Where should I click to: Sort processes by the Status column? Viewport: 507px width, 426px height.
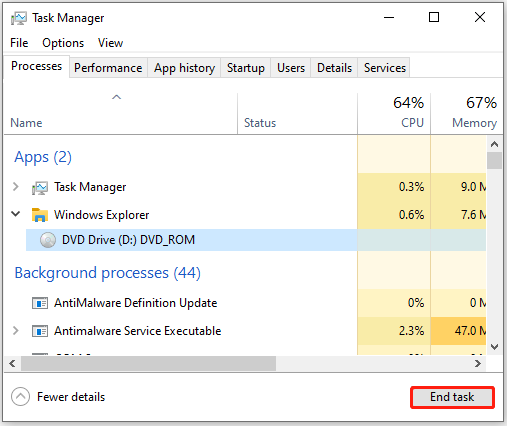pyautogui.click(x=297, y=114)
